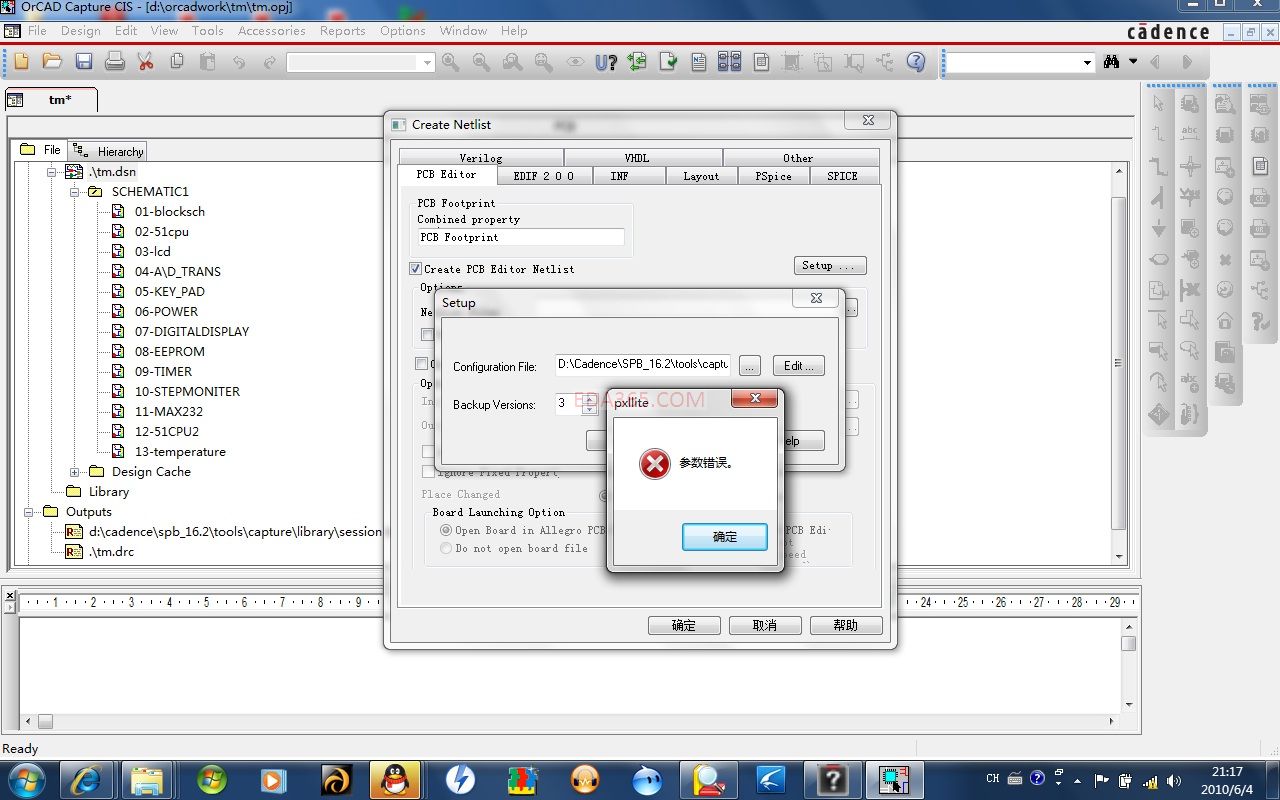Click the Combined property PCB Footprint field
This screenshot has width=1280, height=800.
521,237
